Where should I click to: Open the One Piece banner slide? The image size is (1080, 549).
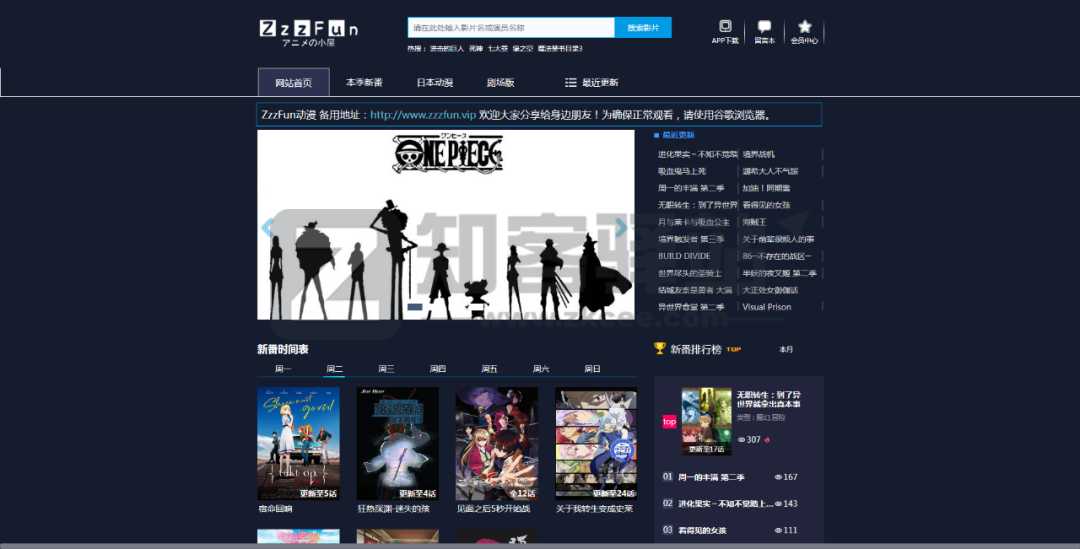(x=446, y=225)
